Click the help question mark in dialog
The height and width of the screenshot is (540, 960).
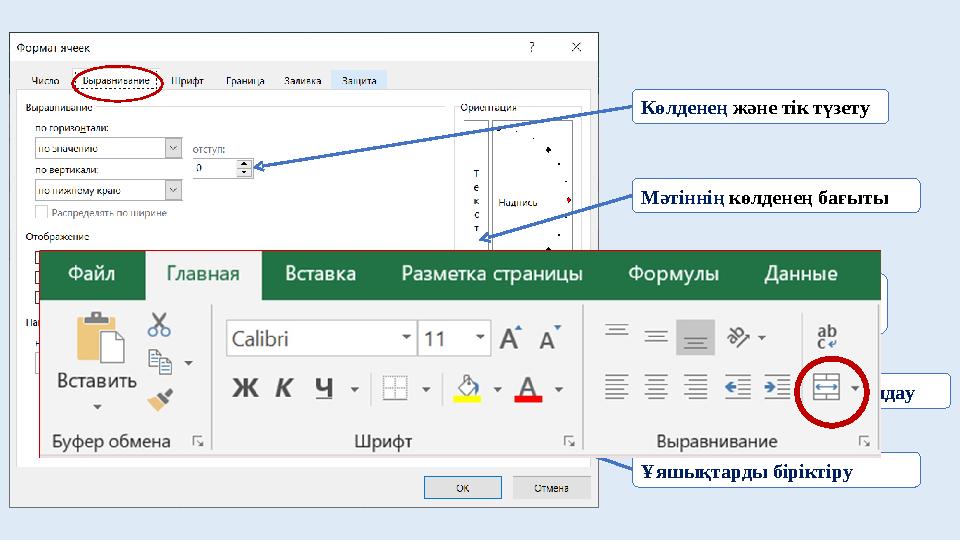point(531,47)
